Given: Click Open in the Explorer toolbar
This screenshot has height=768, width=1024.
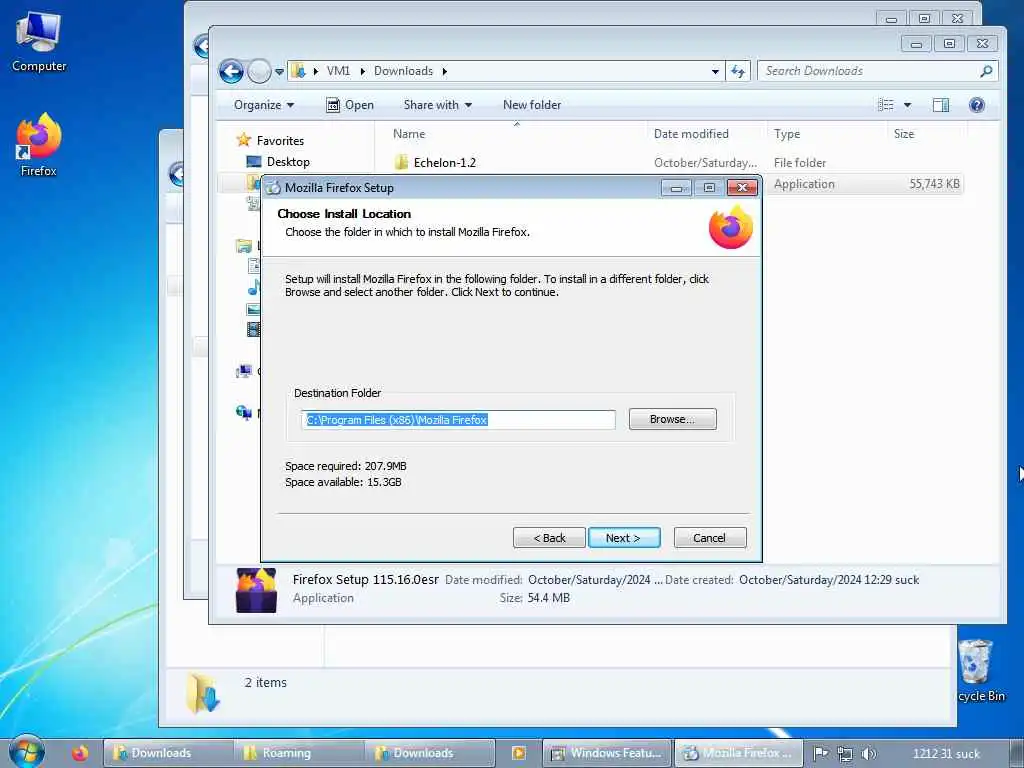Looking at the screenshot, I should tap(350, 104).
